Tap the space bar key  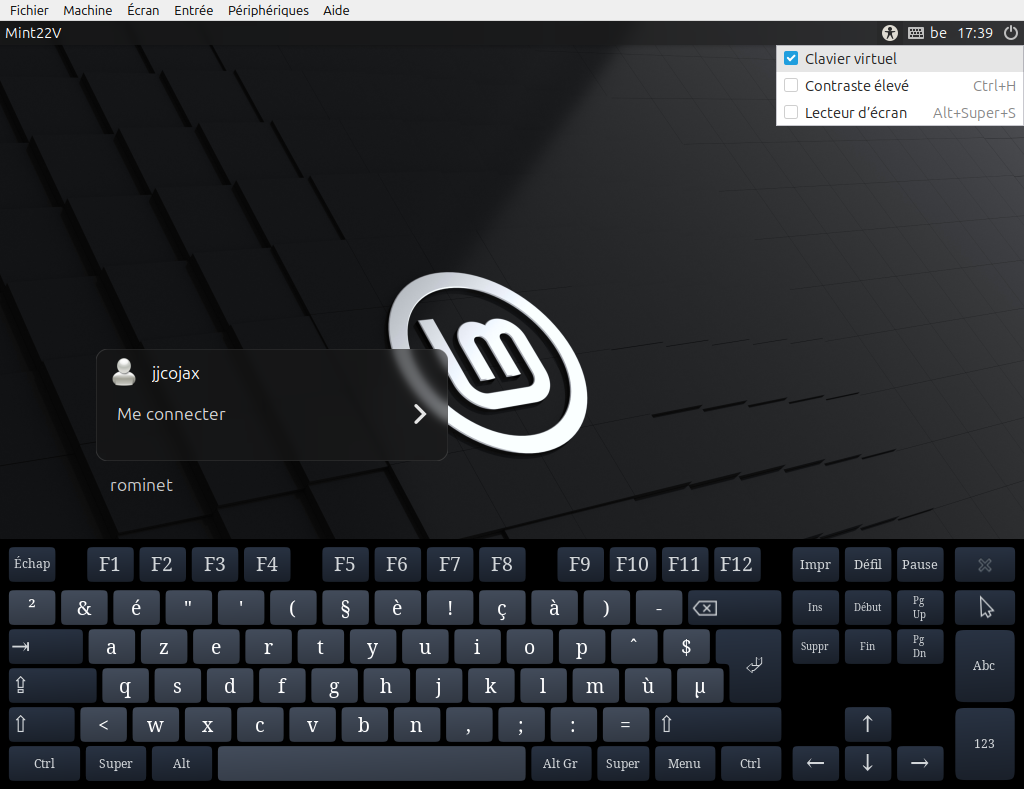[372, 764]
